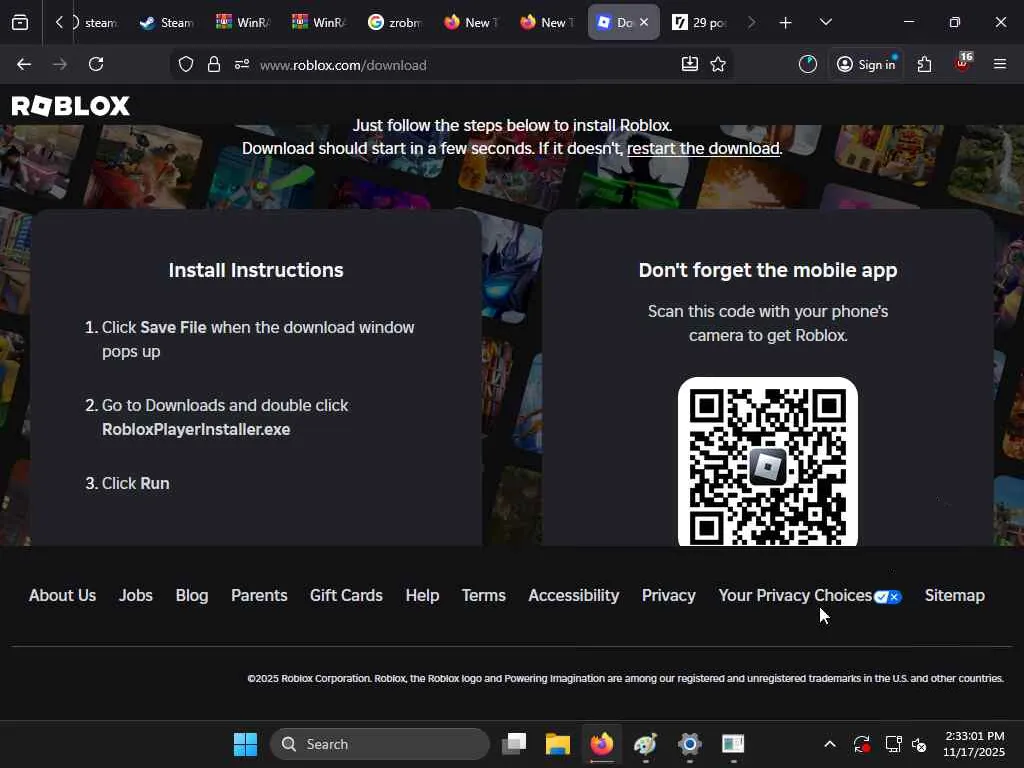Viewport: 1024px width, 768px height.
Task: Open downloads panel in address bar
Action: click(690, 64)
